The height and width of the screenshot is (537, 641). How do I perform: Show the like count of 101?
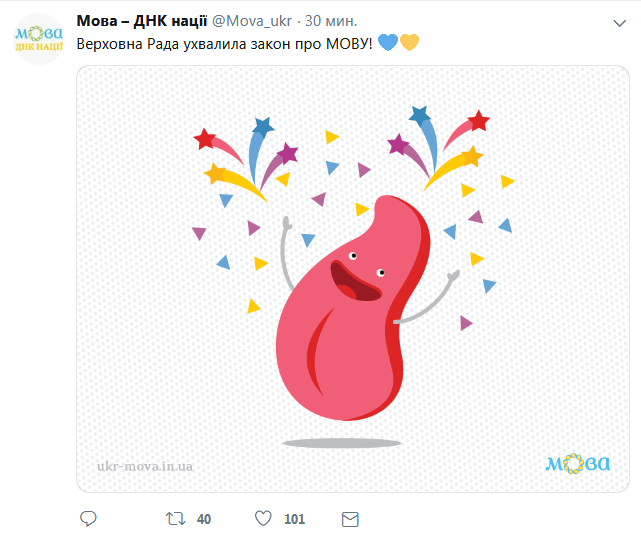click(294, 519)
